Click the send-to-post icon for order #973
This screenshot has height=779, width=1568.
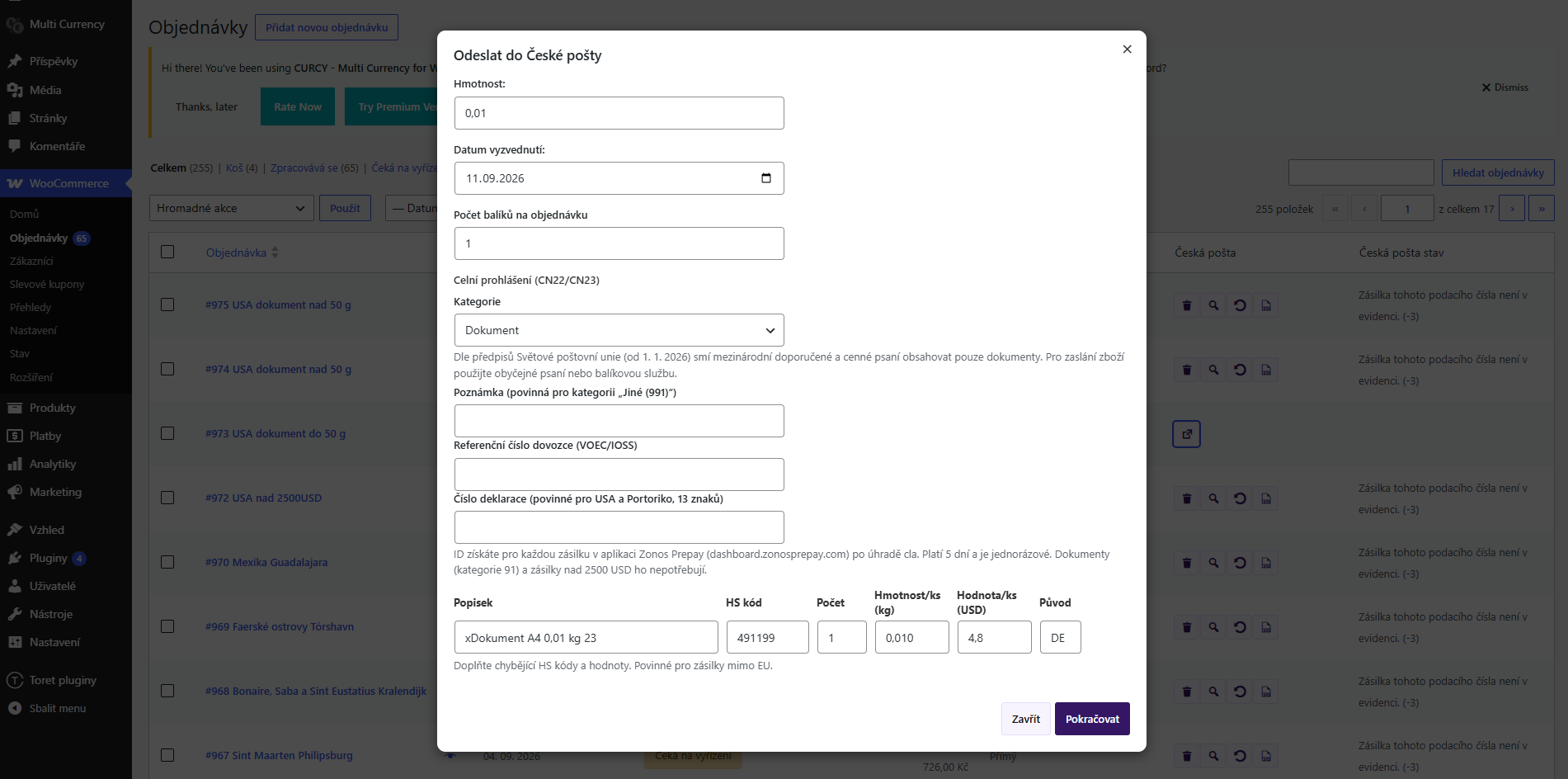(1186, 434)
